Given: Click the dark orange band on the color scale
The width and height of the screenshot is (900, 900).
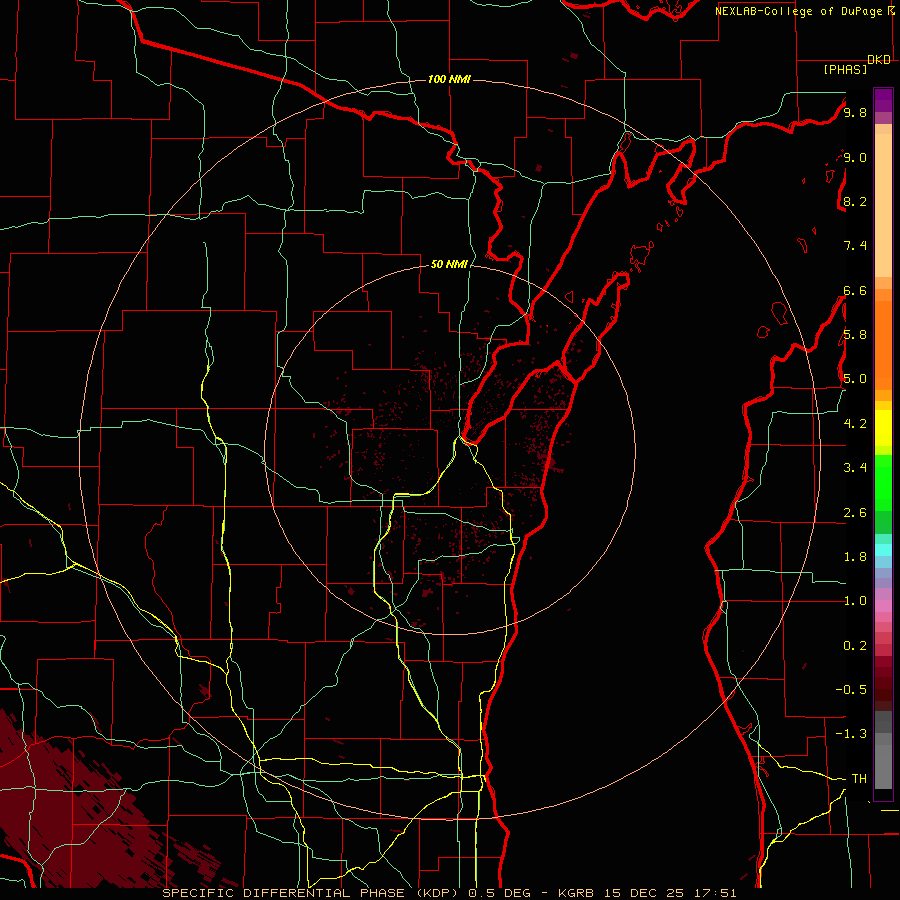Looking at the screenshot, I should point(883,346).
